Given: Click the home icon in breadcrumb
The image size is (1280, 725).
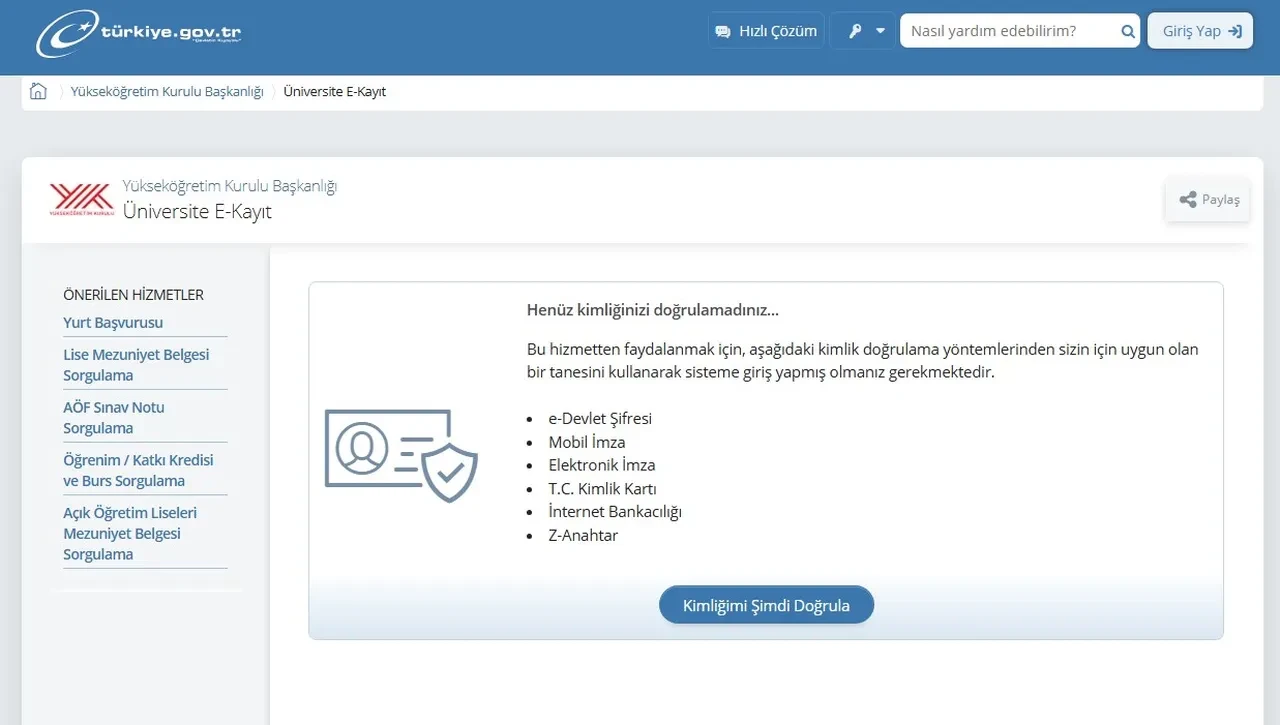Looking at the screenshot, I should point(38,92).
